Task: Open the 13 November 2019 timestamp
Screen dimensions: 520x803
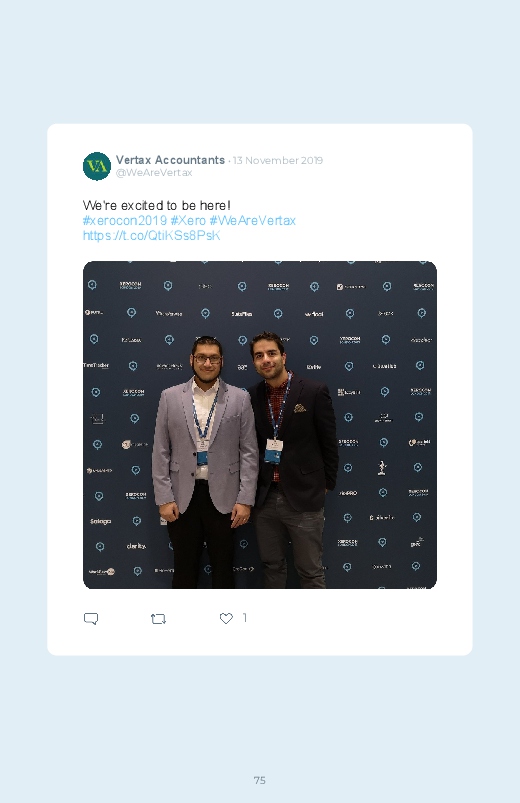Action: (278, 160)
